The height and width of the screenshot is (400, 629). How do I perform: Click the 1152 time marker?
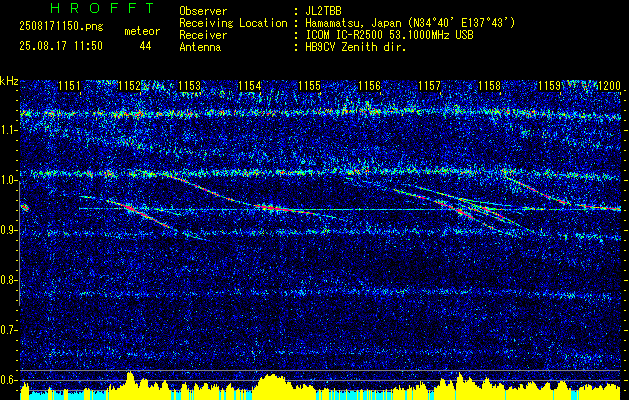pyautogui.click(x=130, y=86)
